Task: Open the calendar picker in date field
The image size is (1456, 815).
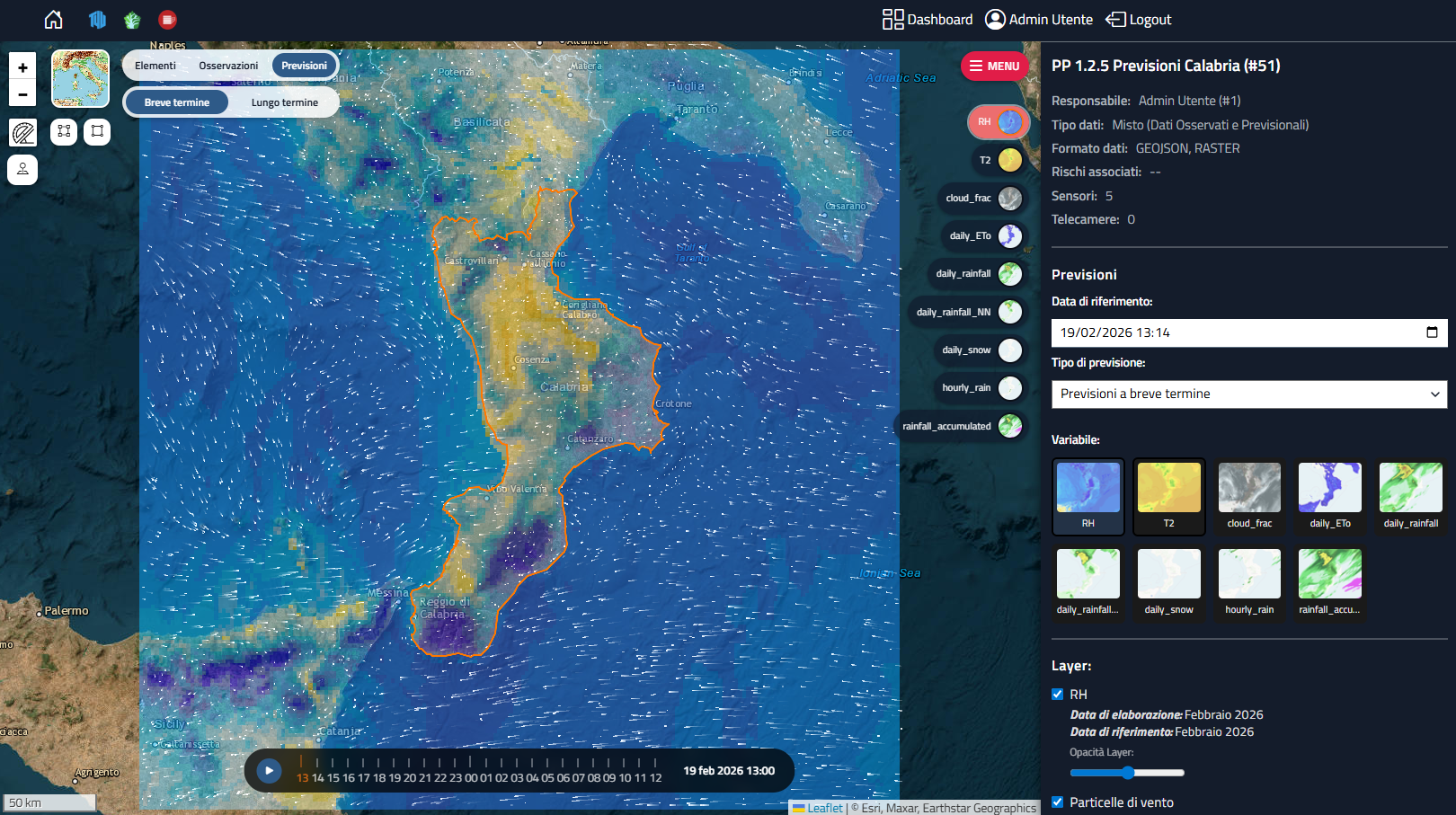Action: point(1432,332)
